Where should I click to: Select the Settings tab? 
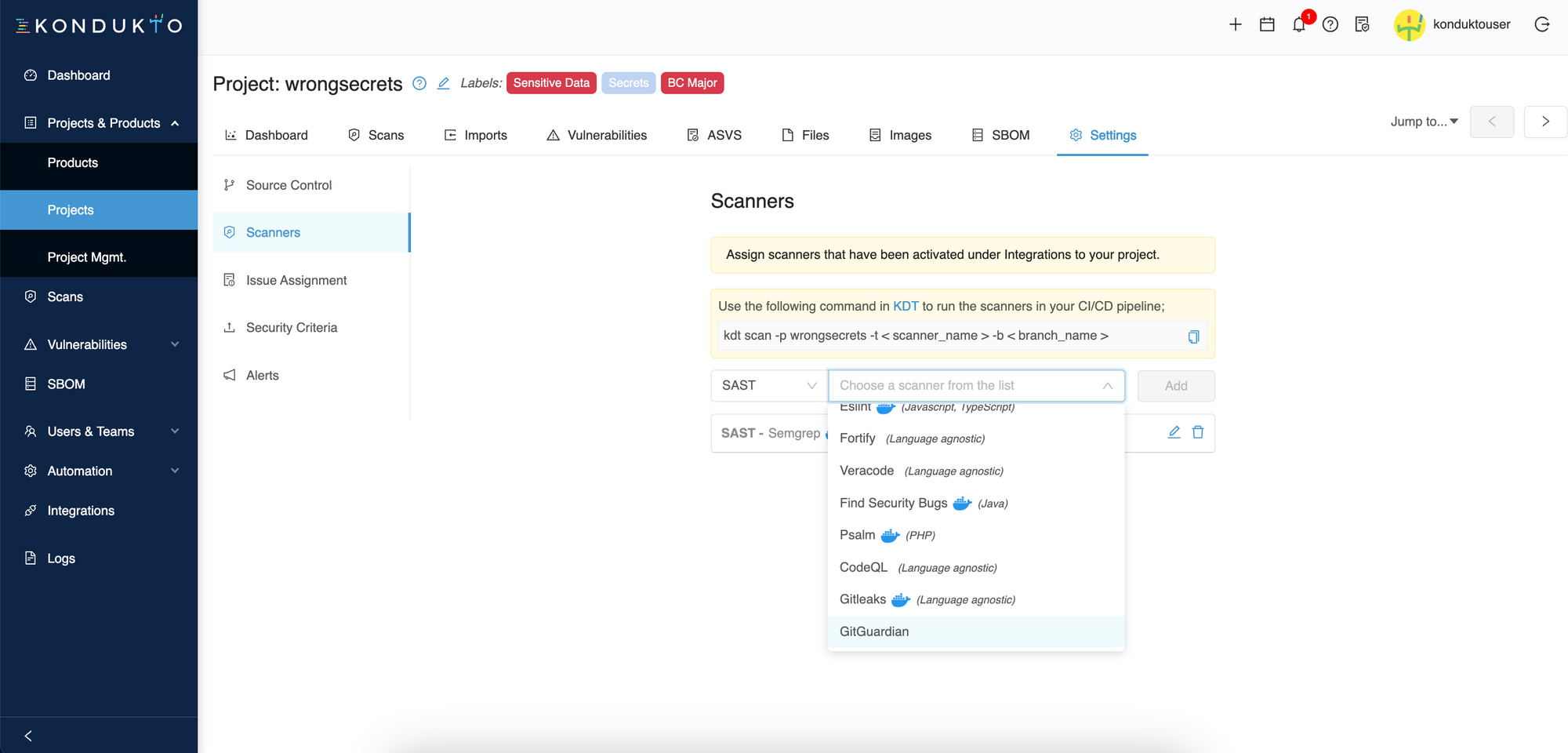1102,135
